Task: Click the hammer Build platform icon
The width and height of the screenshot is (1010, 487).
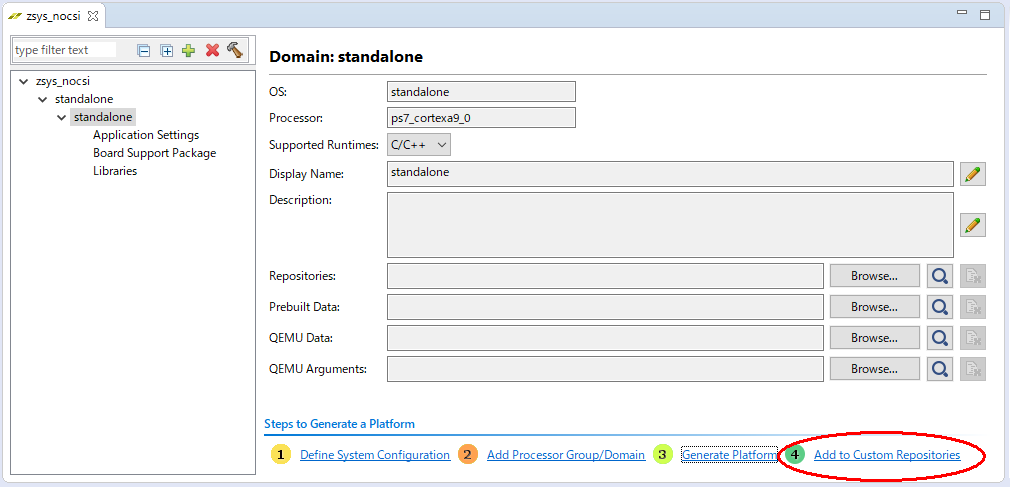Action: pyautogui.click(x=235, y=50)
